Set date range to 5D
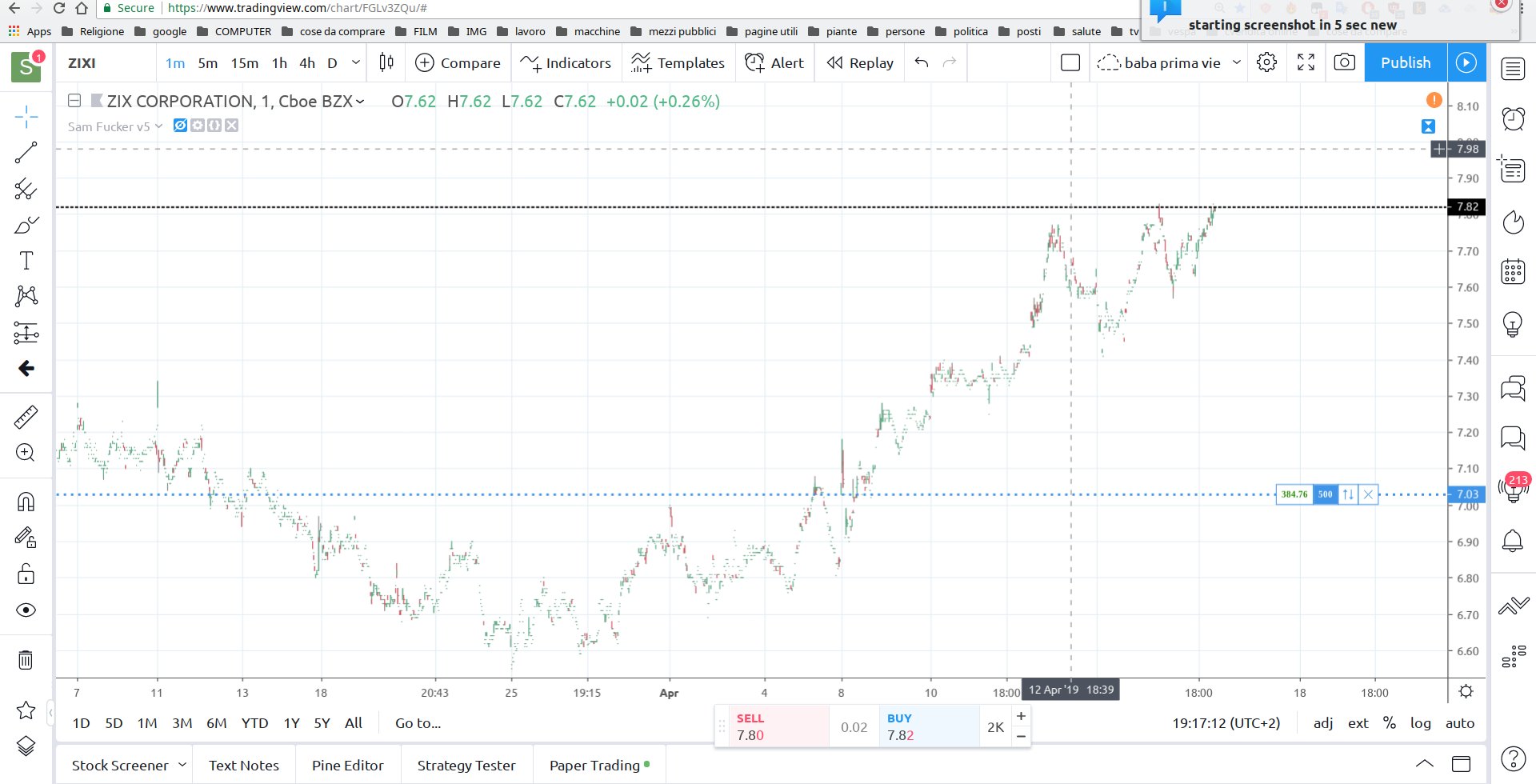 (114, 723)
